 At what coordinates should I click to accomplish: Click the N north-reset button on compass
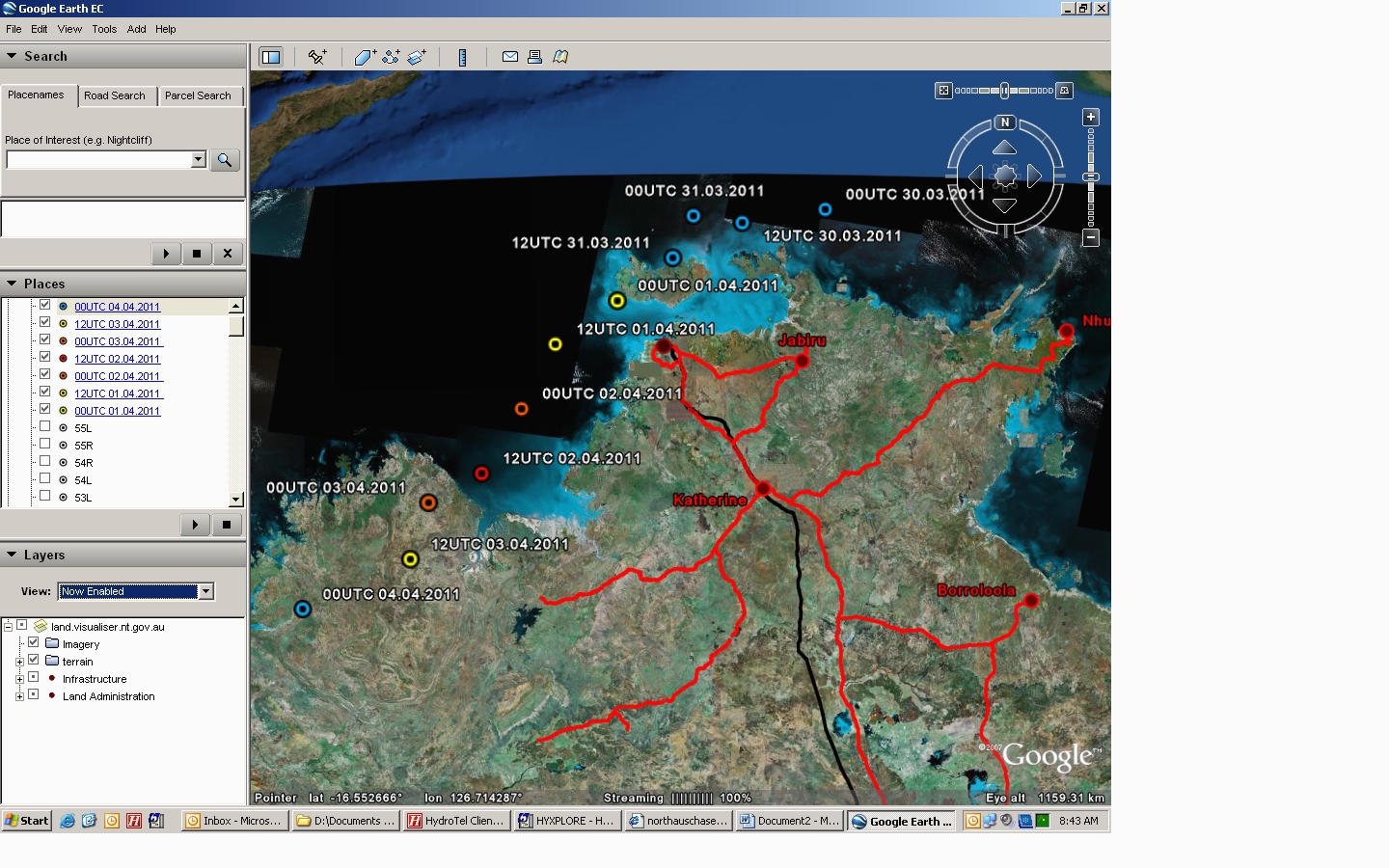tap(1005, 122)
